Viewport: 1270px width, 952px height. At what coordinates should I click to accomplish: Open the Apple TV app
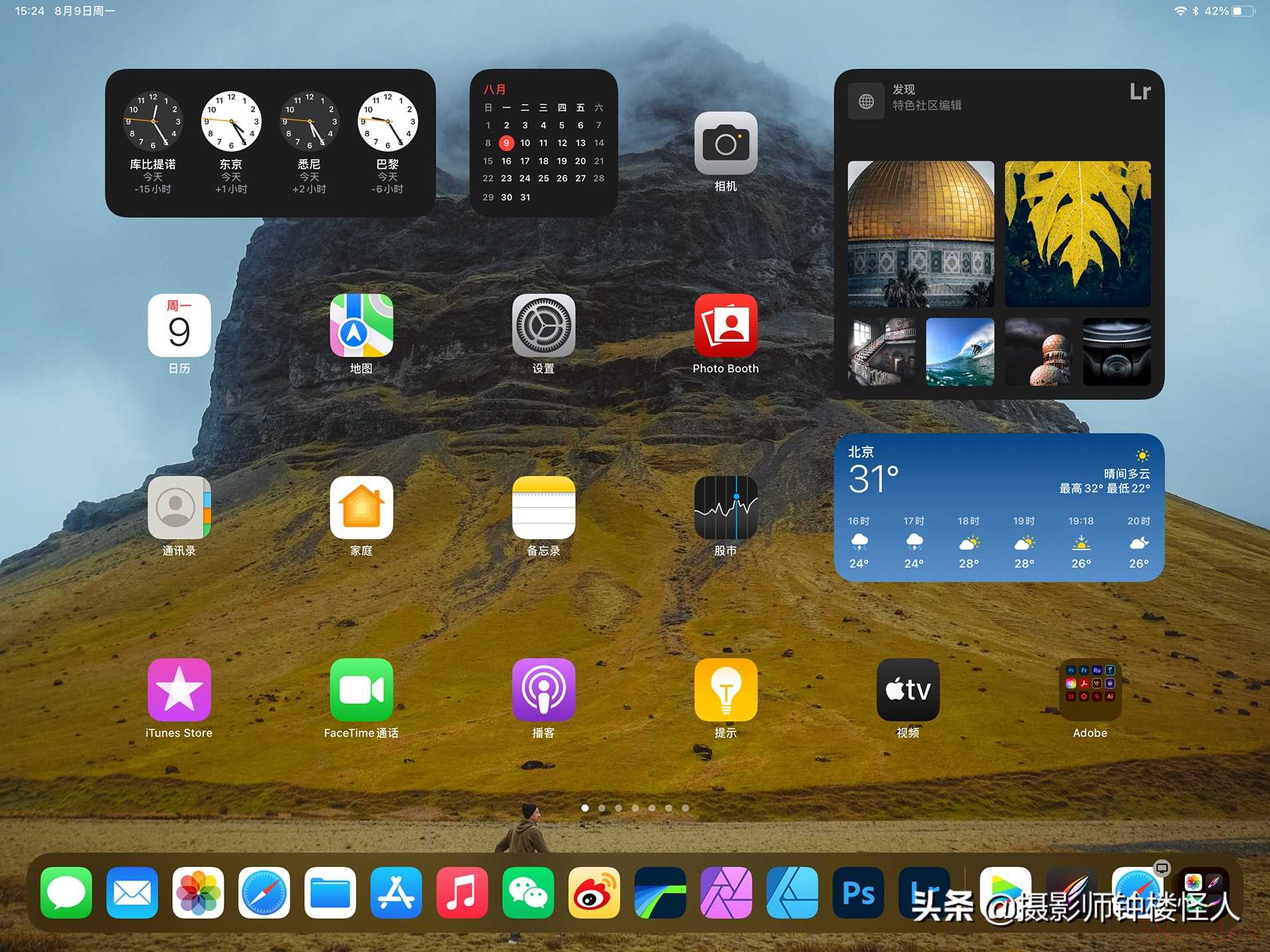point(907,690)
